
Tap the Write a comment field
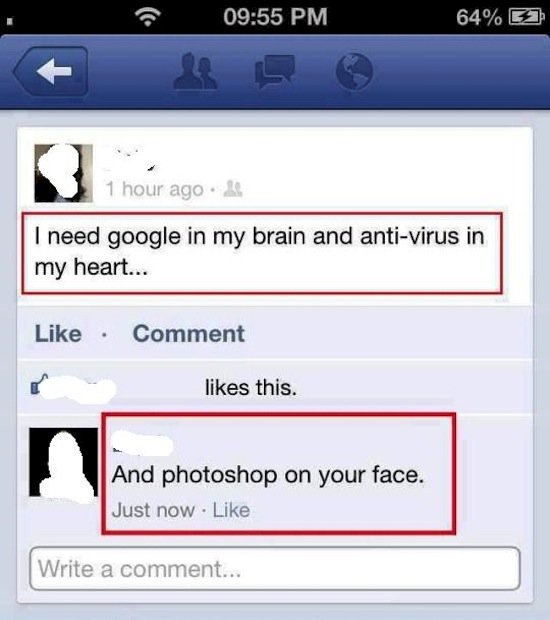tap(275, 569)
